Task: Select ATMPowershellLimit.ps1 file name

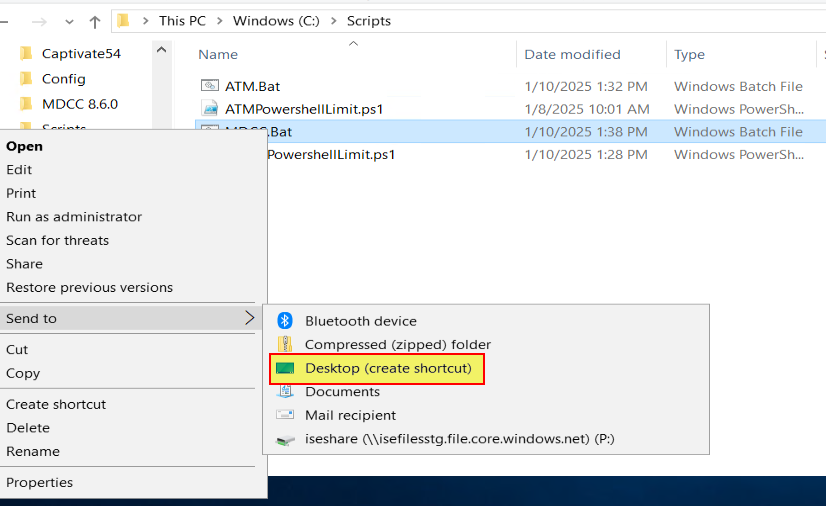Action: pos(304,109)
